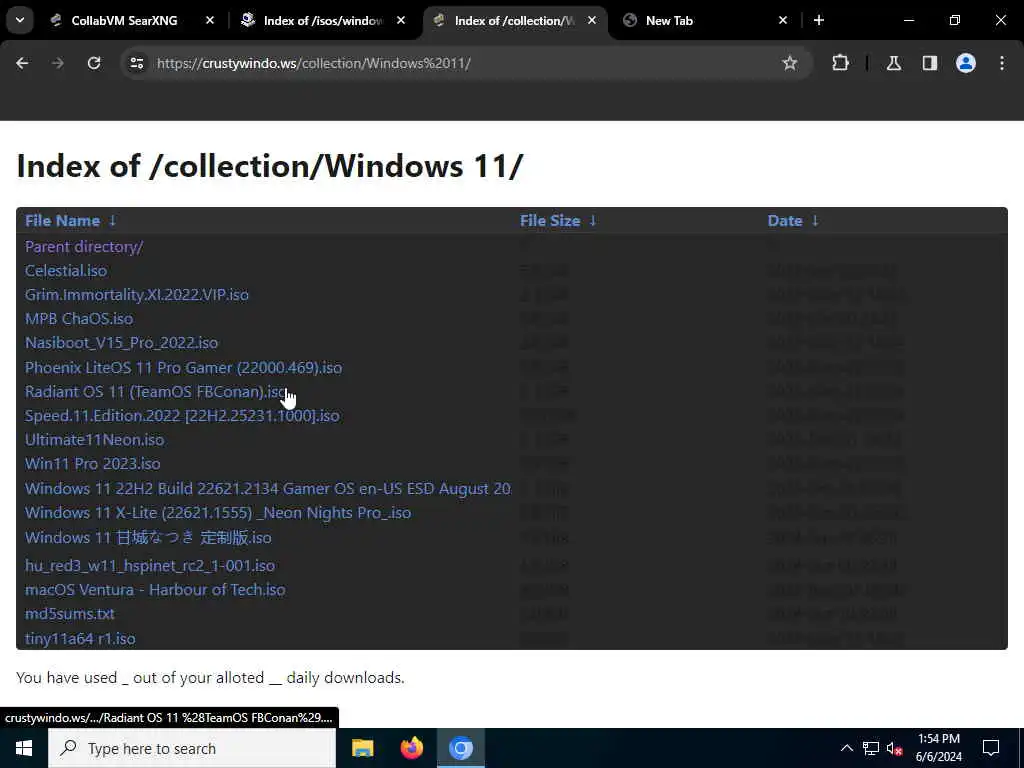Sort listing by Date header
1024x768 pixels.
coord(784,221)
